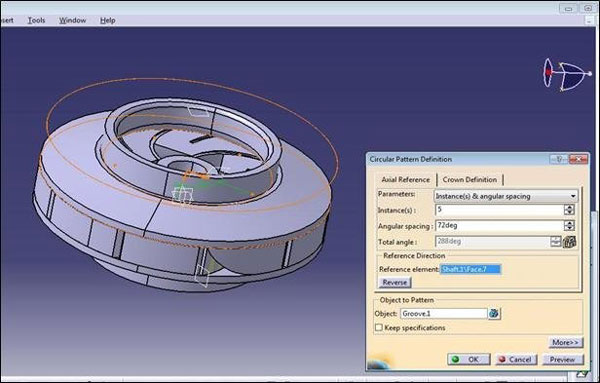
Task: Increase the Instance(s) count with up arrow
Action: point(569,207)
